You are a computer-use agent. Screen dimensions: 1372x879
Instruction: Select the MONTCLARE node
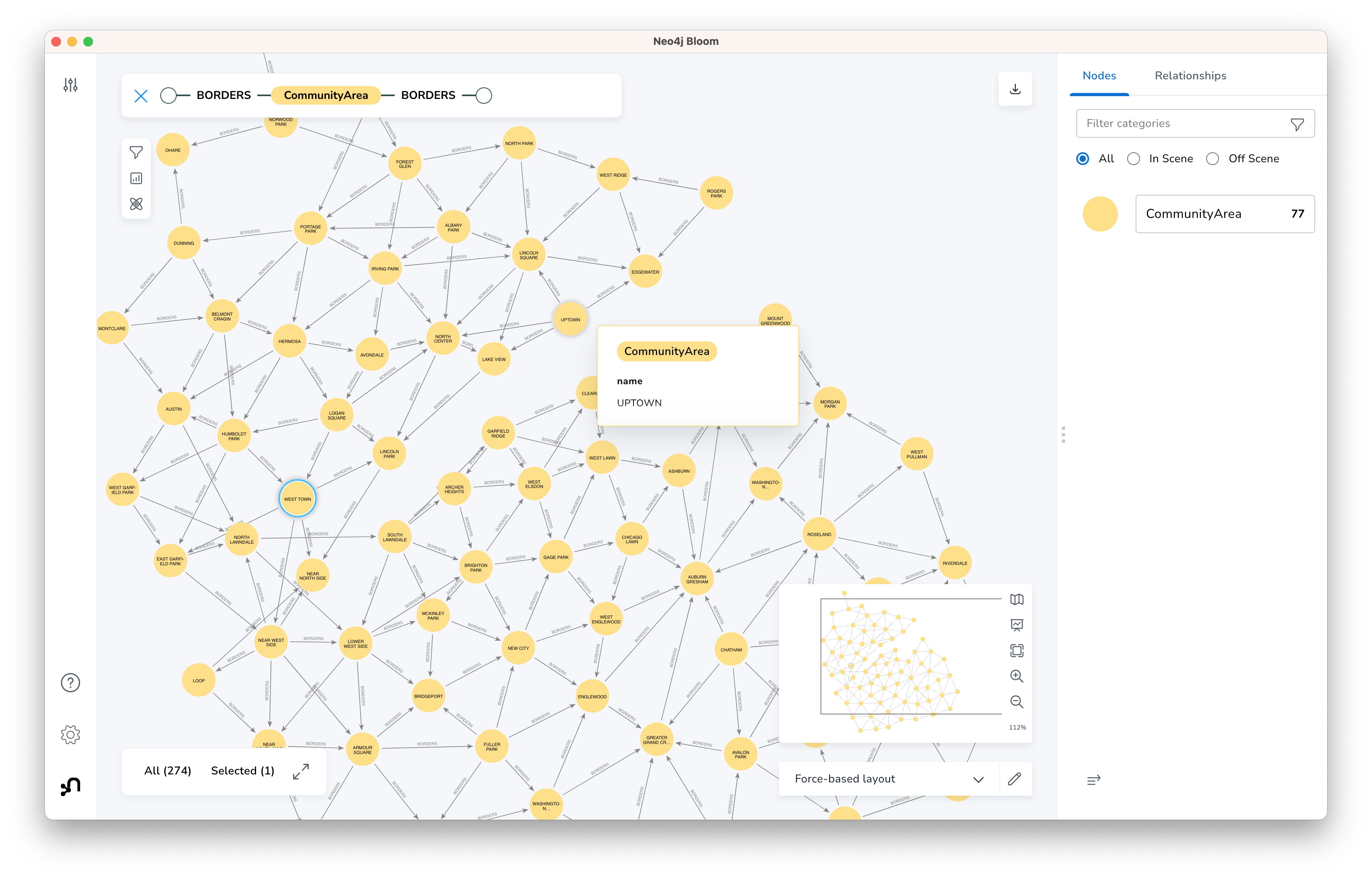(112, 328)
